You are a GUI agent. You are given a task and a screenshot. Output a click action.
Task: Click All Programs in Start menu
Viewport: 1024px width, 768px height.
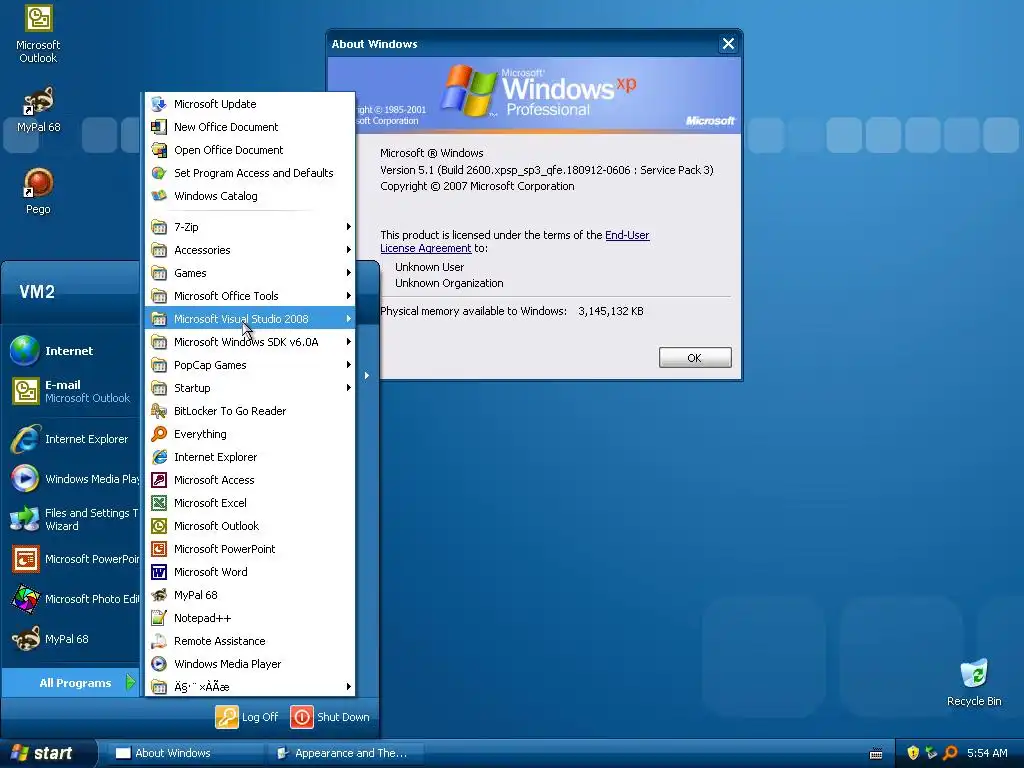point(71,682)
